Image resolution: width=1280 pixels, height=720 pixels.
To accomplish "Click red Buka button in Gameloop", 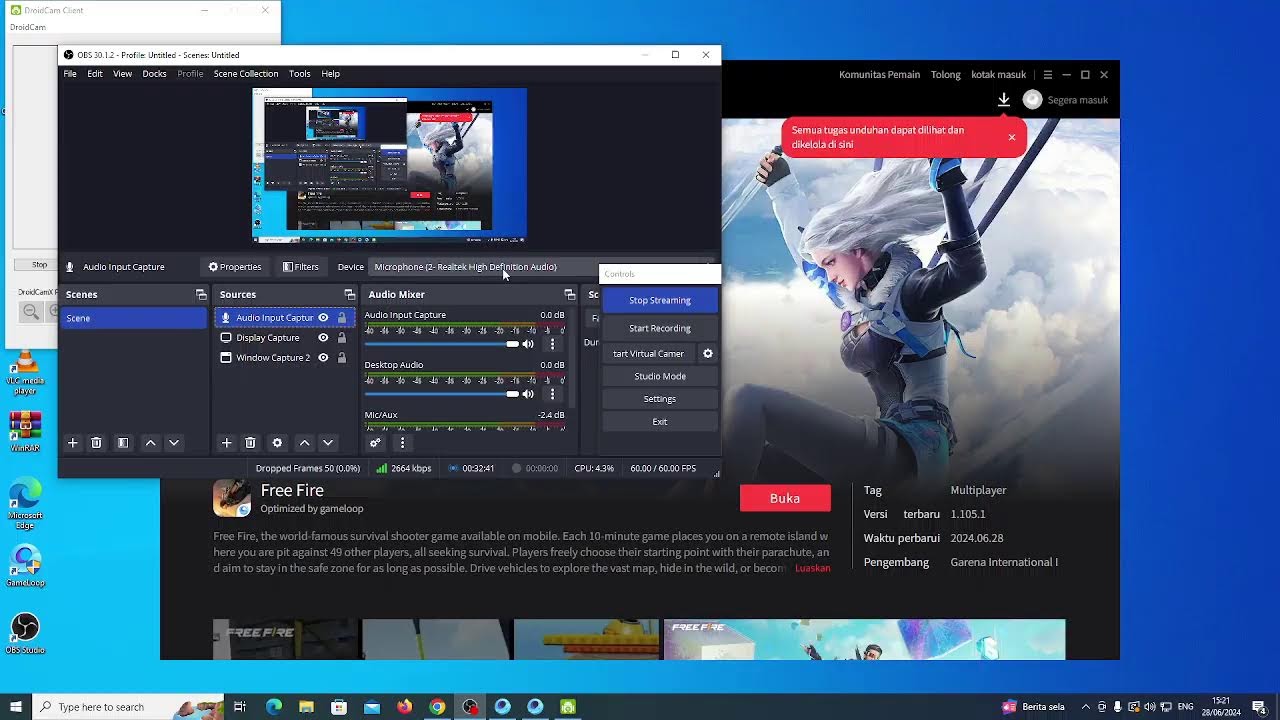I will click(785, 498).
